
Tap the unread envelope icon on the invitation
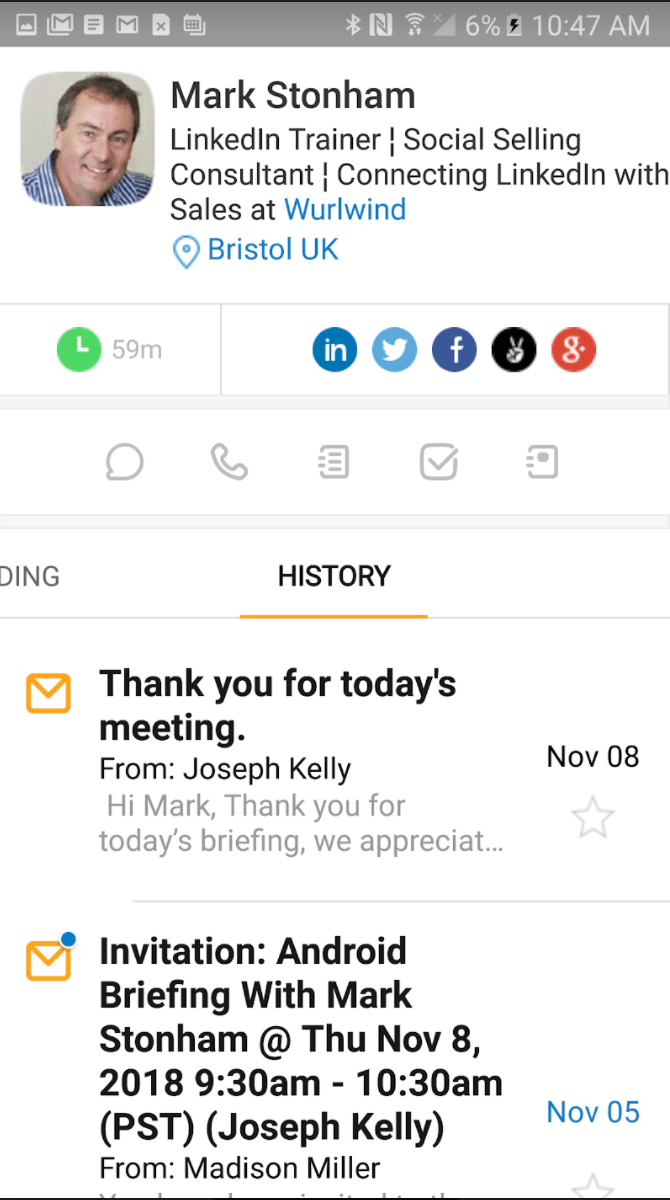[49, 960]
